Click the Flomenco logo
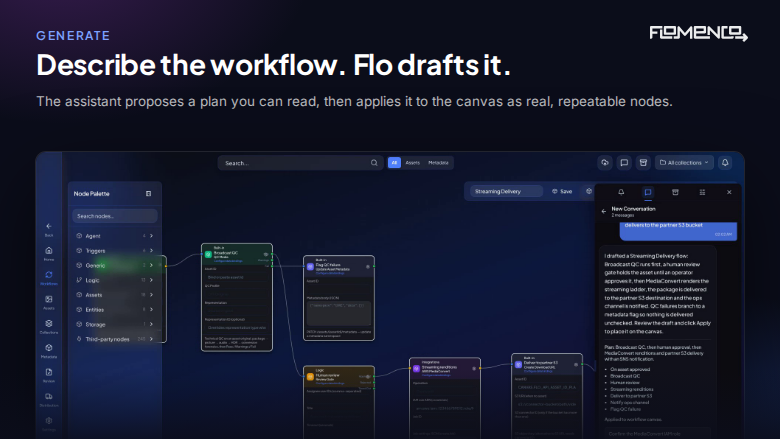This screenshot has width=780, height=439. click(698, 33)
